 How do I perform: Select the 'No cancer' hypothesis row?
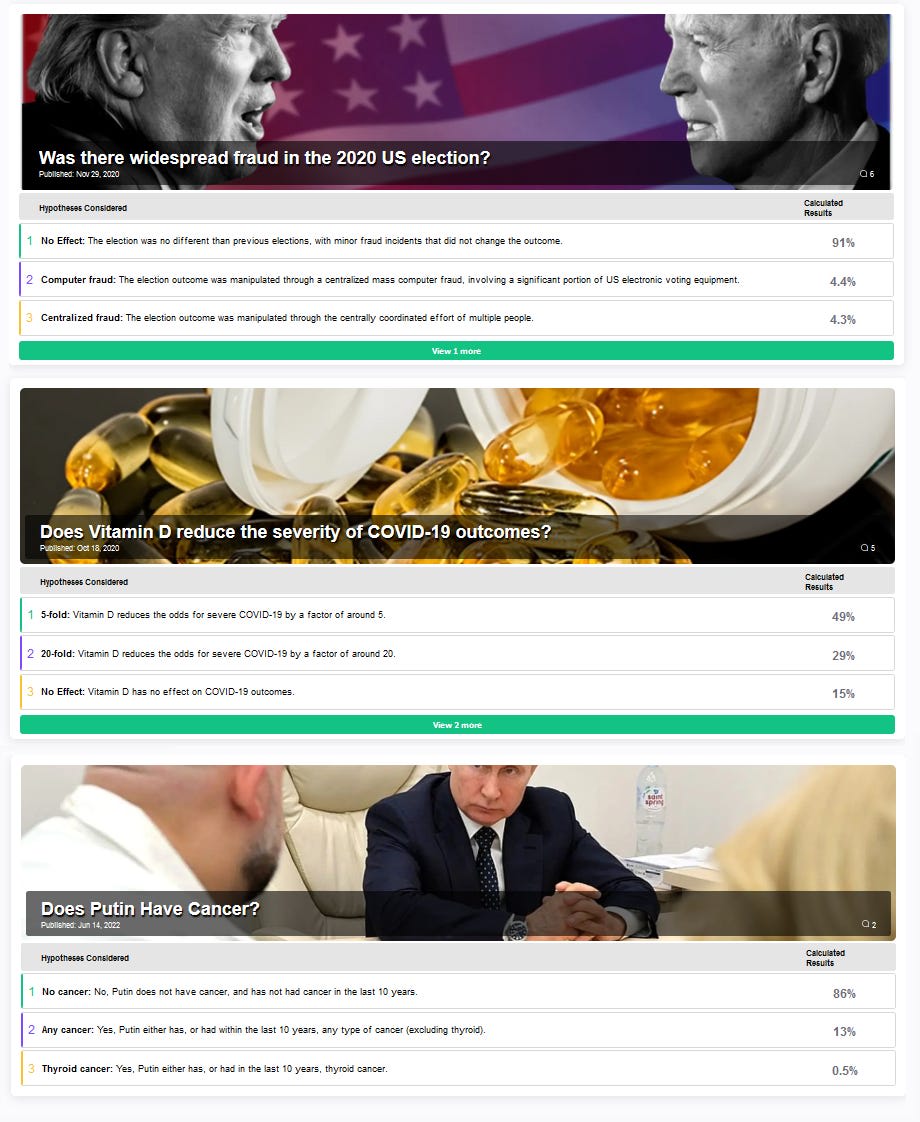[458, 992]
